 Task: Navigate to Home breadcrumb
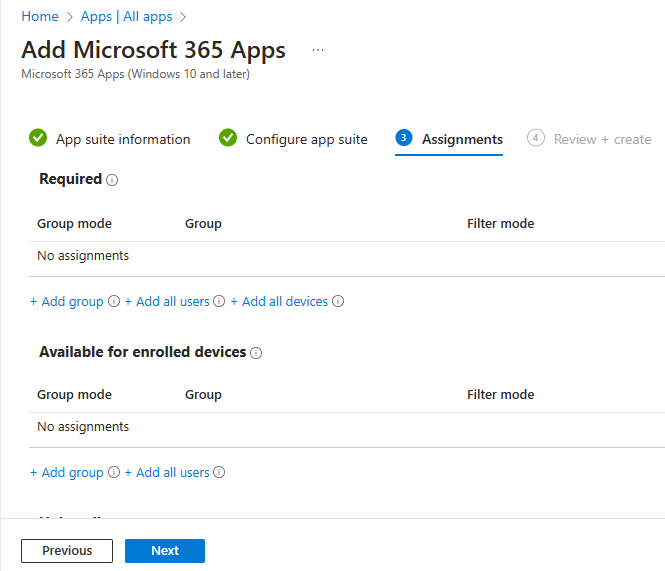pyautogui.click(x=40, y=17)
